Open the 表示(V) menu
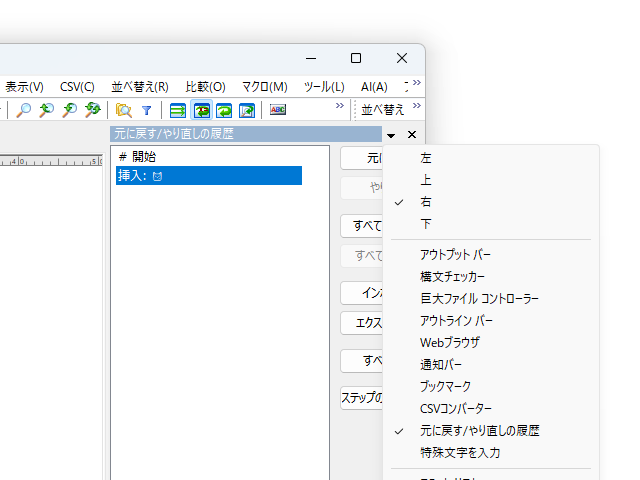Screen dimensions: 640x480 (x=24, y=87)
